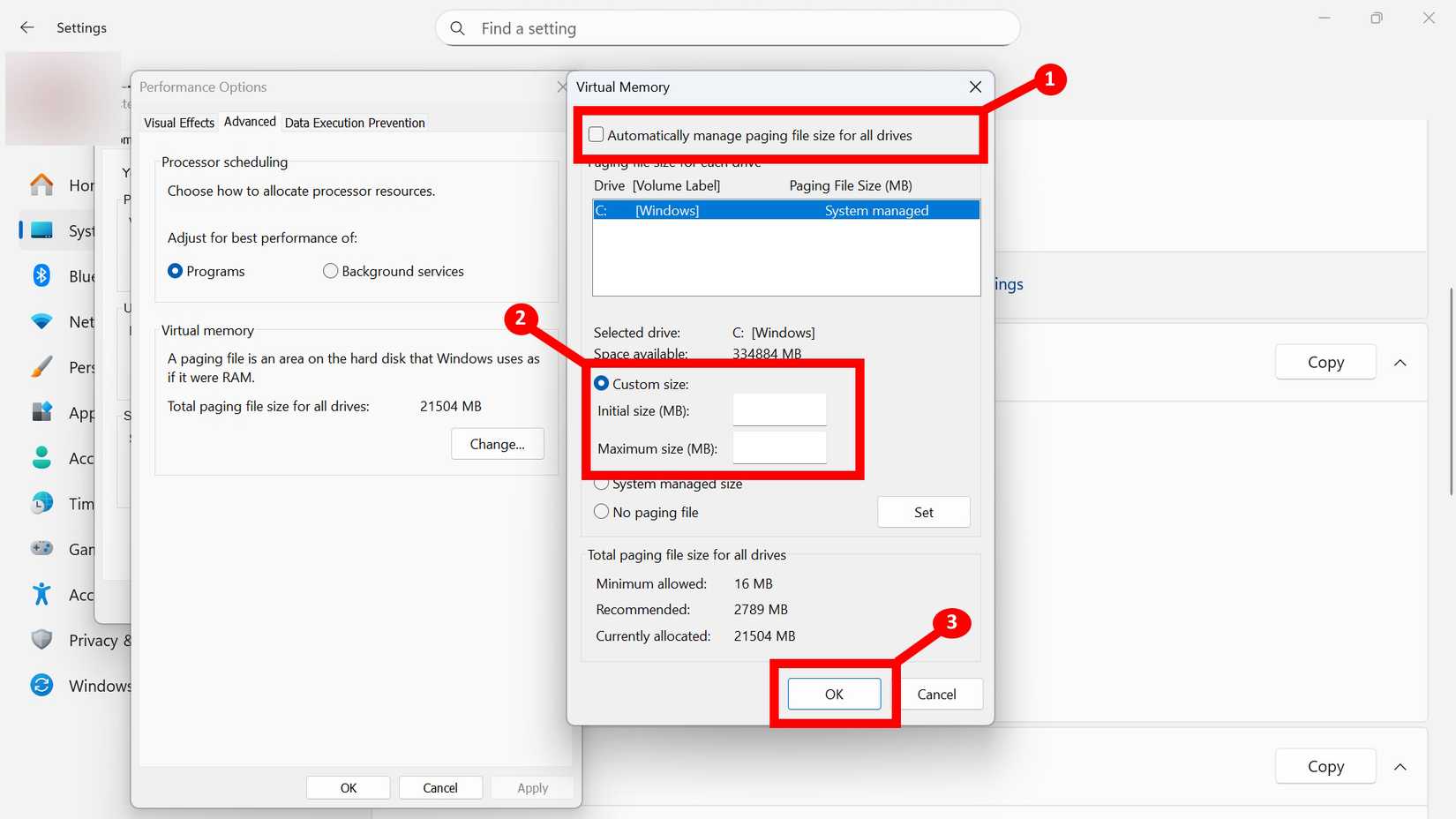Viewport: 1456px width, 819px height.
Task: Choose the No paging file option
Action: [x=601, y=511]
